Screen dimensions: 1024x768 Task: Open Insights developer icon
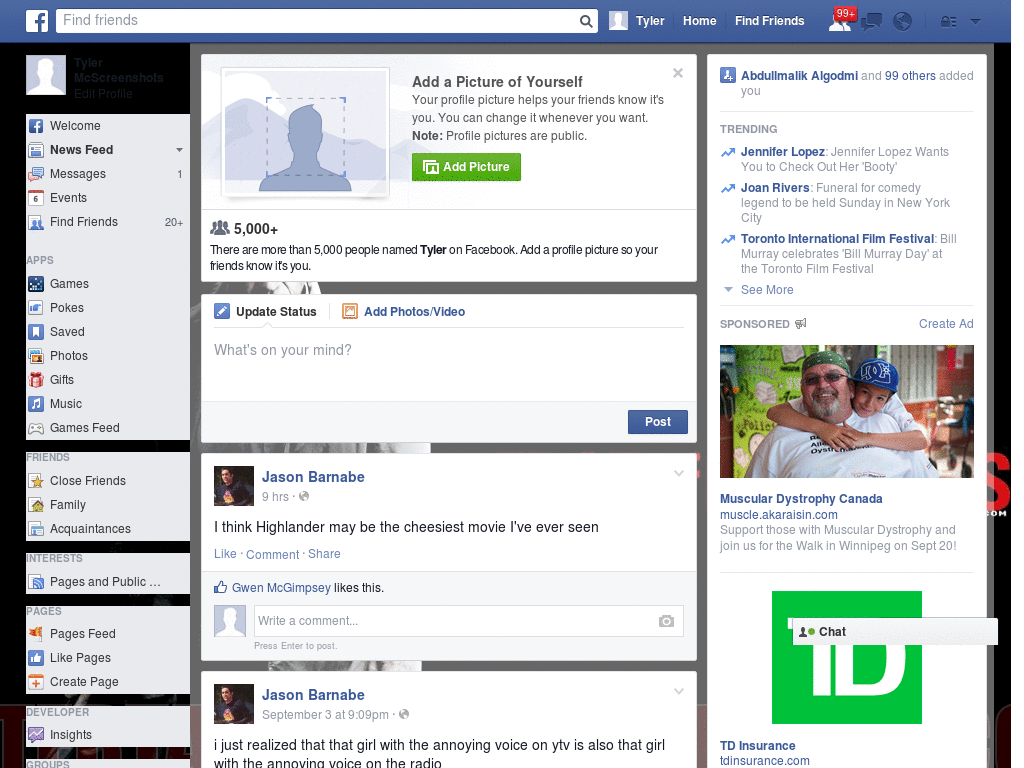click(36, 735)
